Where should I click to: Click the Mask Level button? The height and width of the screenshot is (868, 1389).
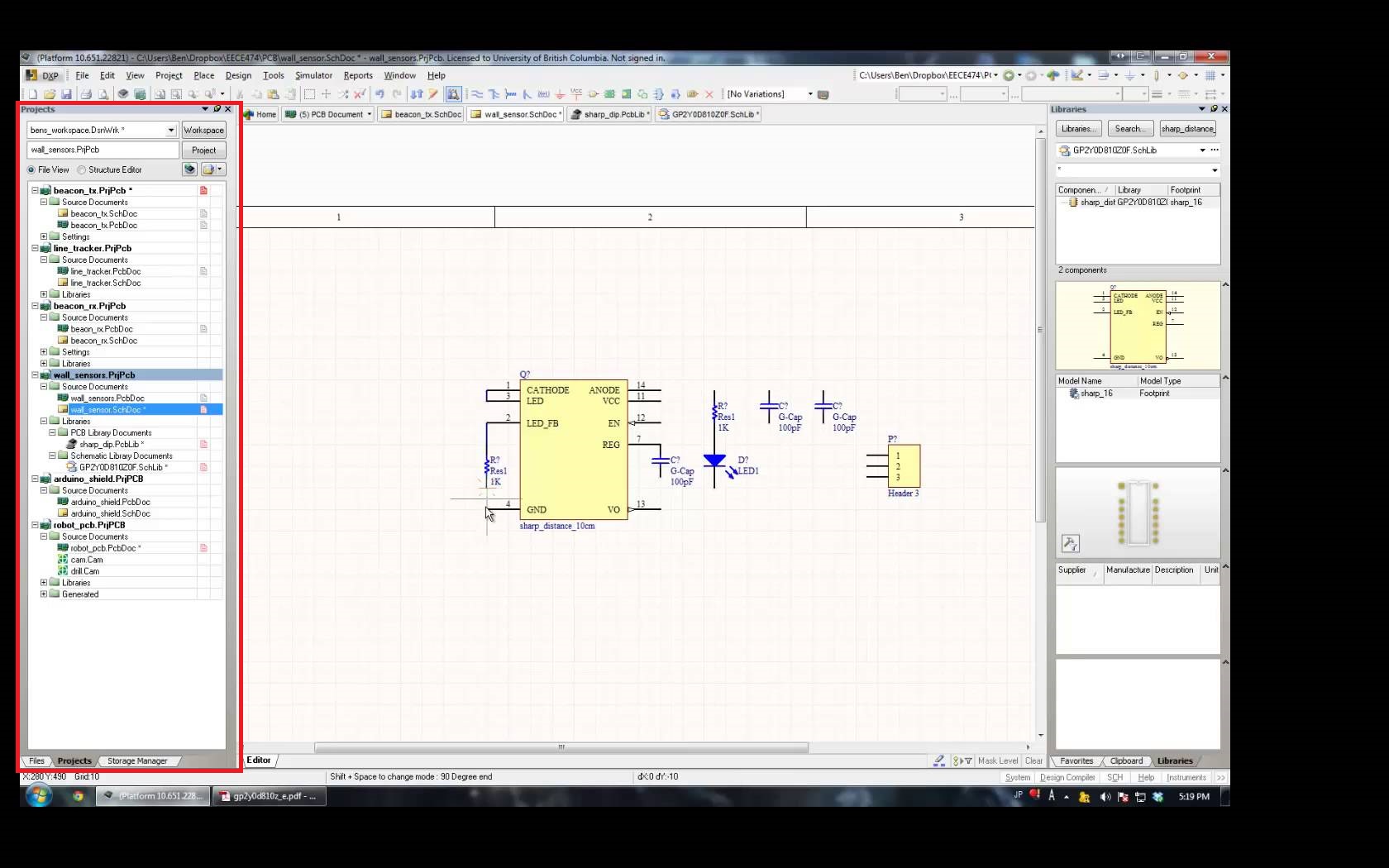tap(998, 761)
